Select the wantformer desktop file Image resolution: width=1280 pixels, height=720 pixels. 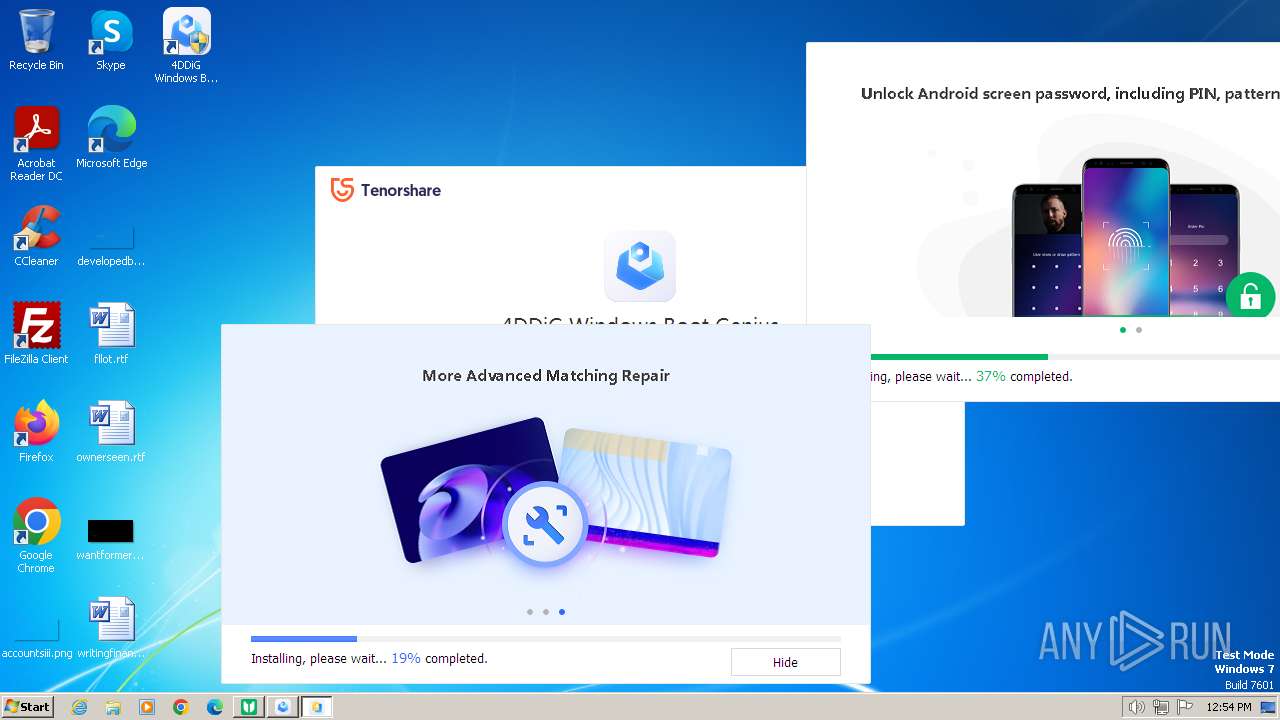tap(111, 540)
